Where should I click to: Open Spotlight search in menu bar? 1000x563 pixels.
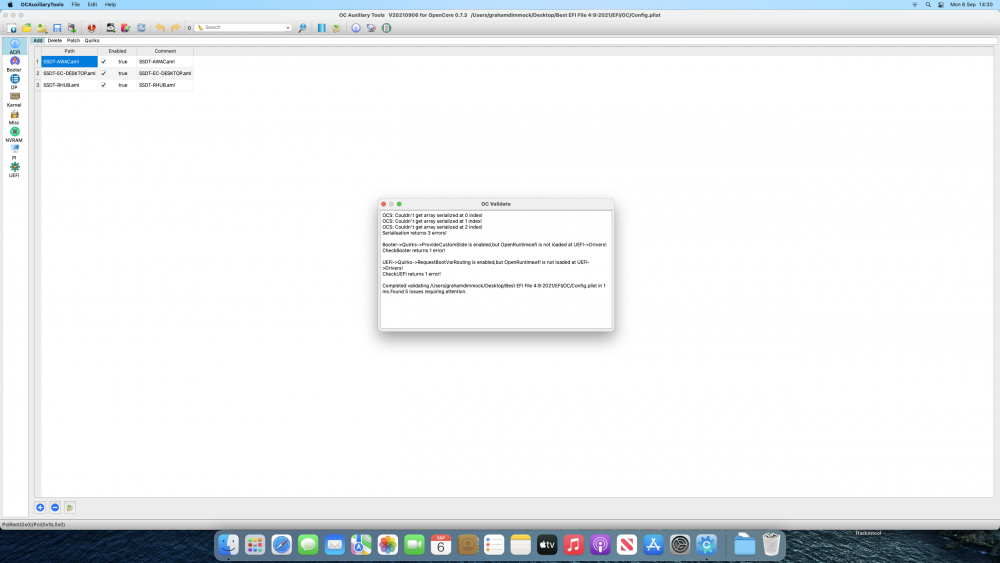928,4
